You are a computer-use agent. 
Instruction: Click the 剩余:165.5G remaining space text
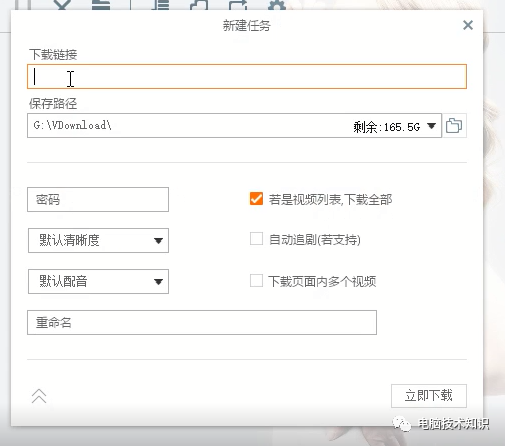click(387, 127)
